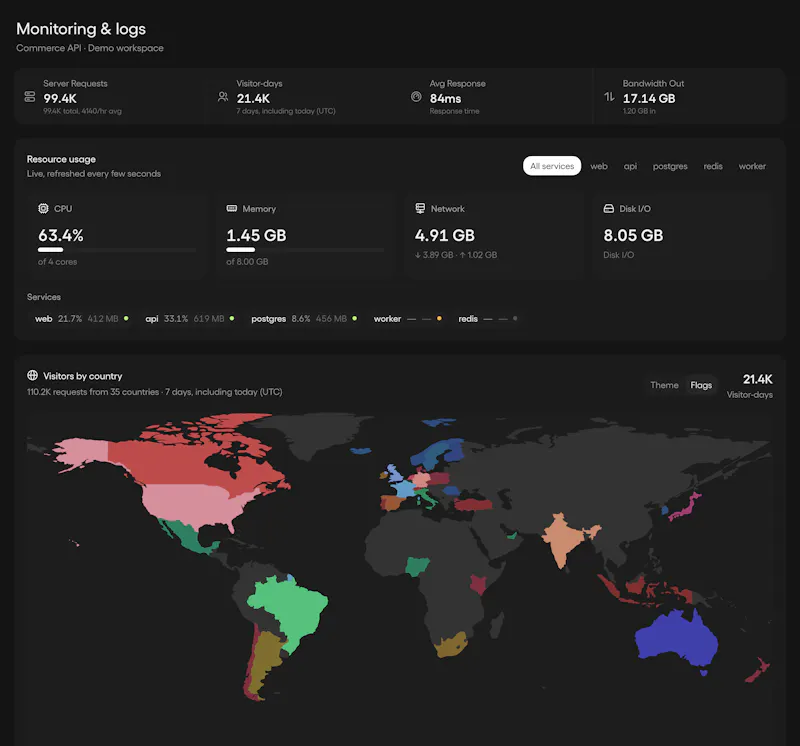Click the 63.4% CPU value
This screenshot has height=746, width=800.
click(61, 235)
